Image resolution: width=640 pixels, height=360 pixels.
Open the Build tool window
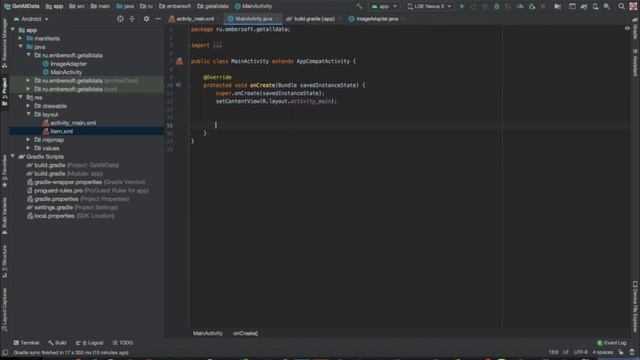[x=57, y=343]
